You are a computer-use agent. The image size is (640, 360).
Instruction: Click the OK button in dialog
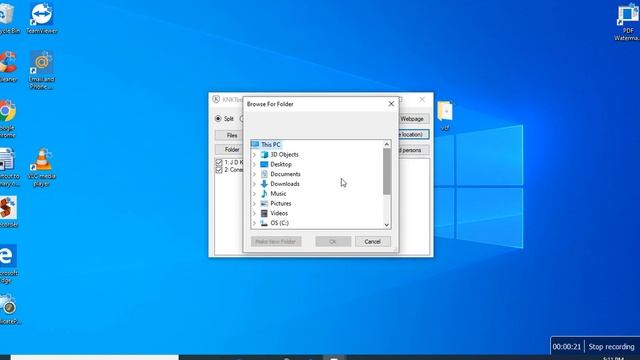coord(333,242)
